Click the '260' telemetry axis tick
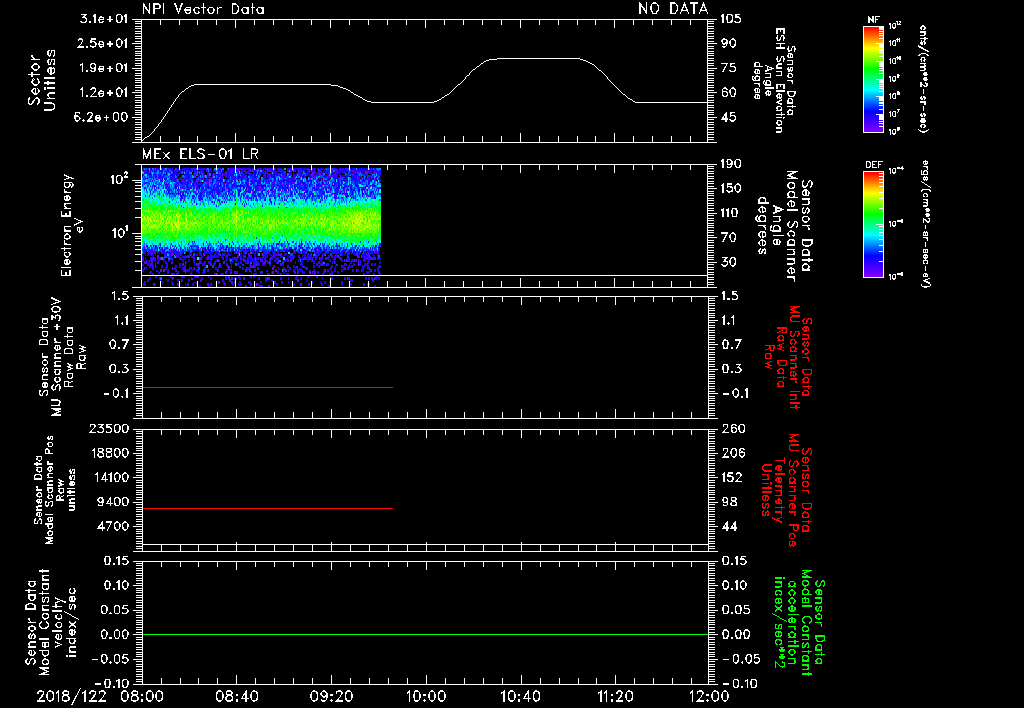The image size is (1024, 708). pos(731,429)
